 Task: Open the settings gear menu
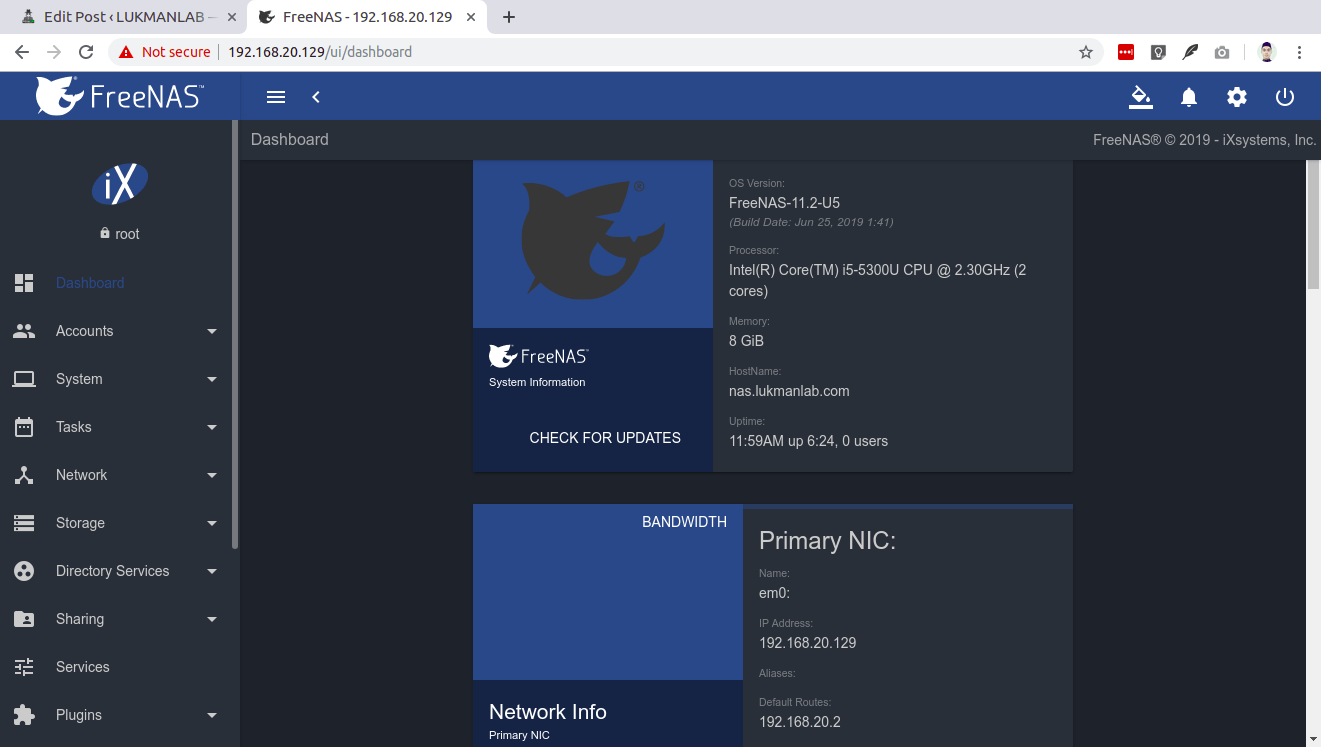click(x=1237, y=97)
